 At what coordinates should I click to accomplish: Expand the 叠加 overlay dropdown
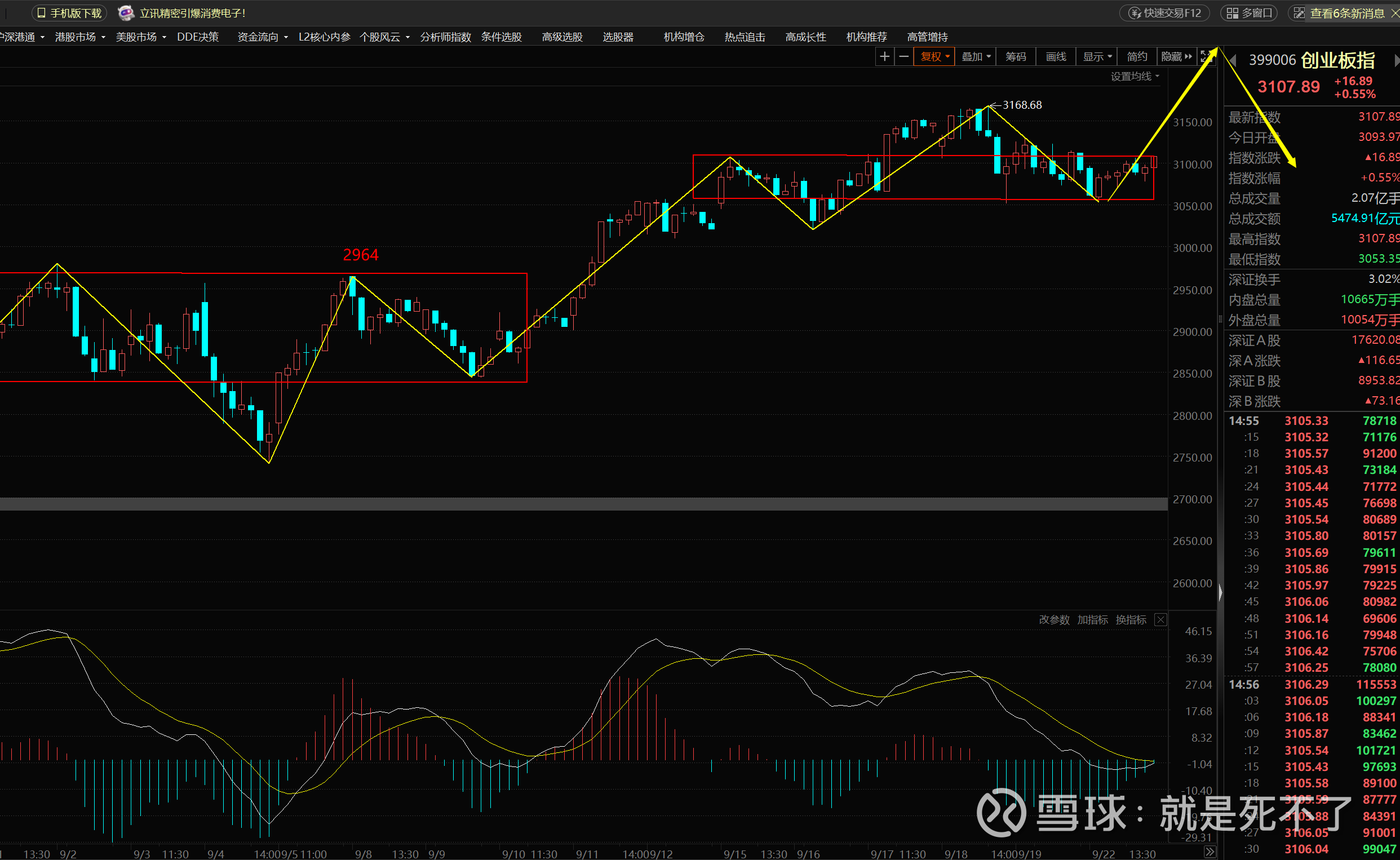[976, 56]
